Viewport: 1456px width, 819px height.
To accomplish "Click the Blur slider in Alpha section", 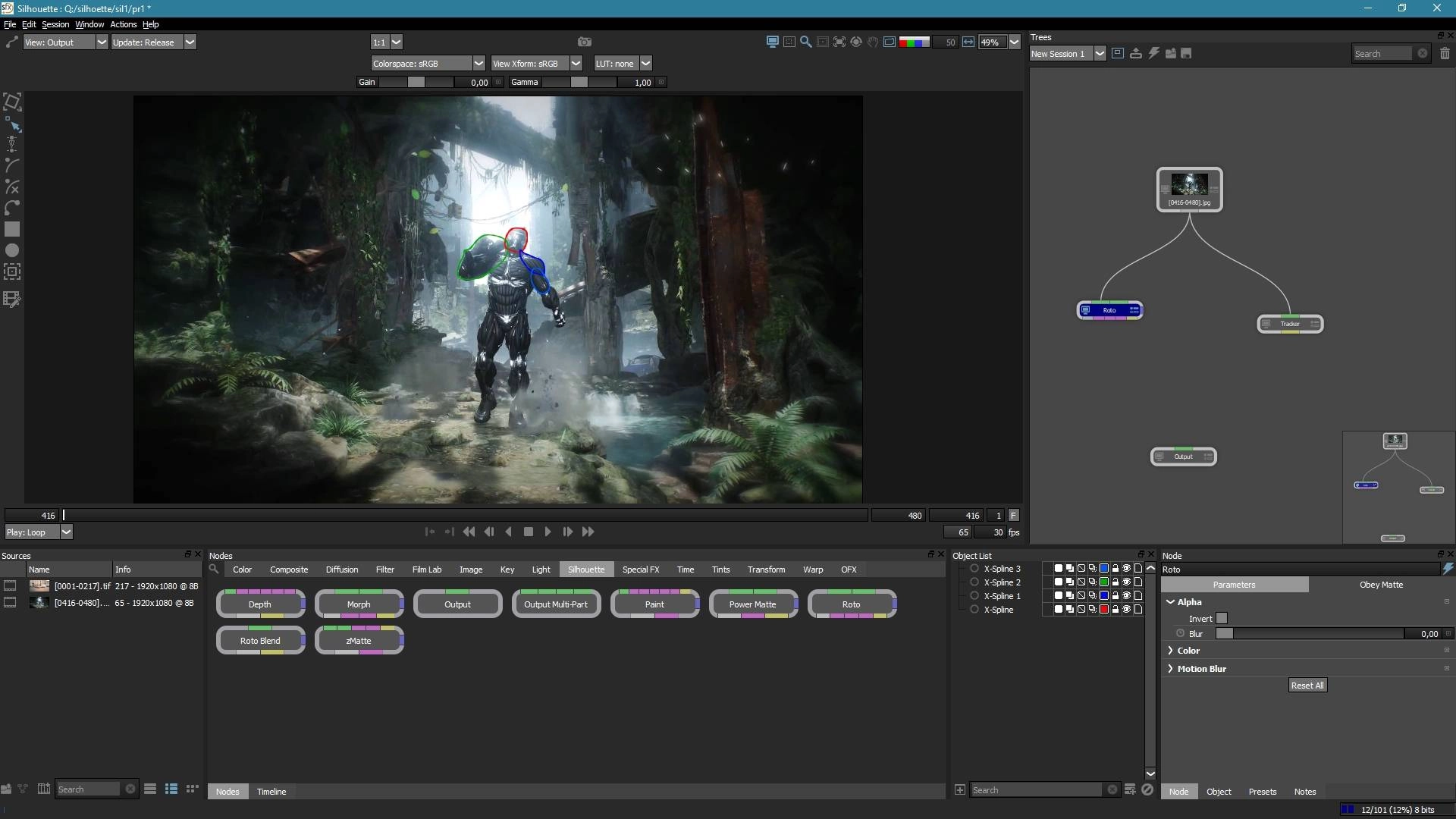I will coord(1310,634).
